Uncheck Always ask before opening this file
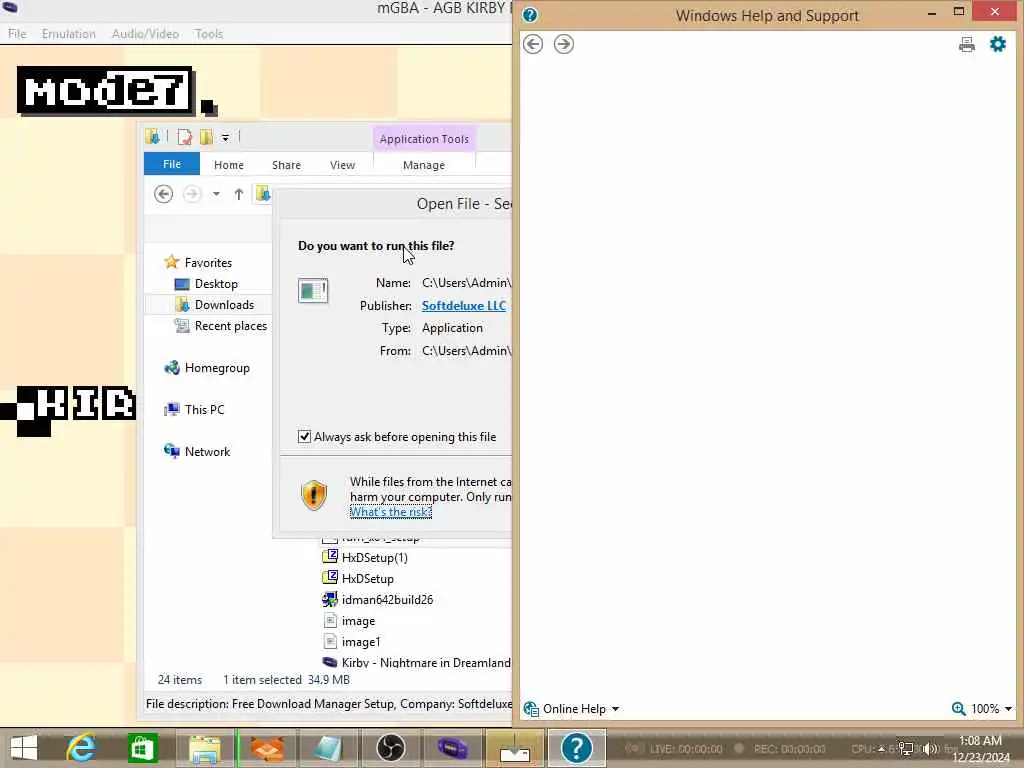 304,436
